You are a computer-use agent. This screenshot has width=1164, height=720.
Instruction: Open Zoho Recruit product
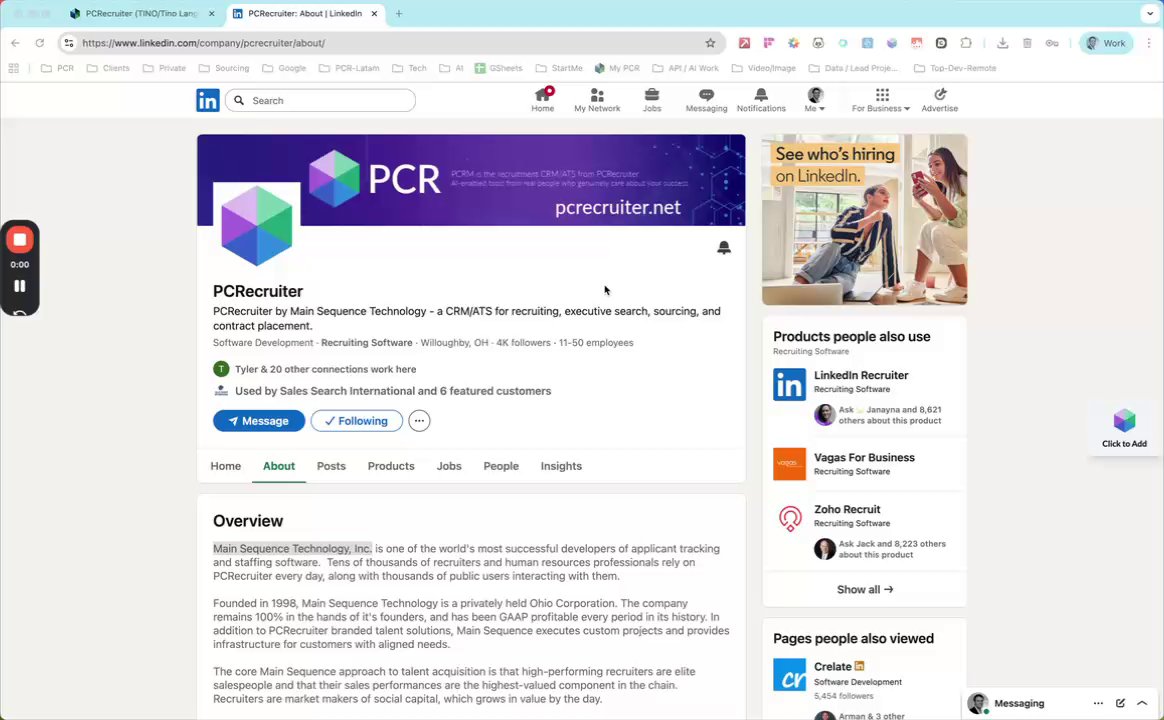pos(847,510)
